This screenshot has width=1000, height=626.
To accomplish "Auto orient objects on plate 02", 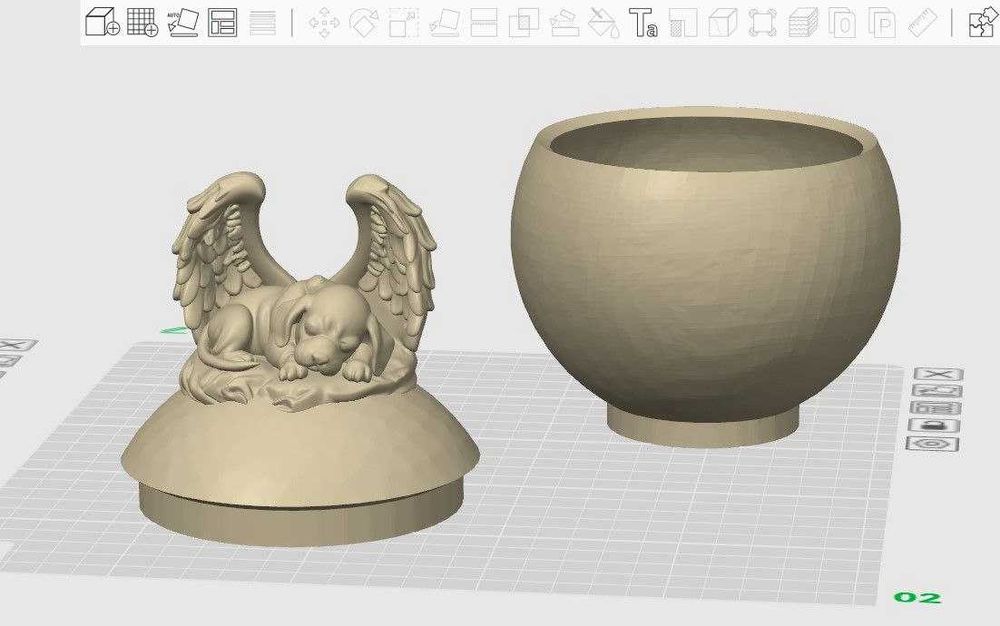I will (936, 391).
